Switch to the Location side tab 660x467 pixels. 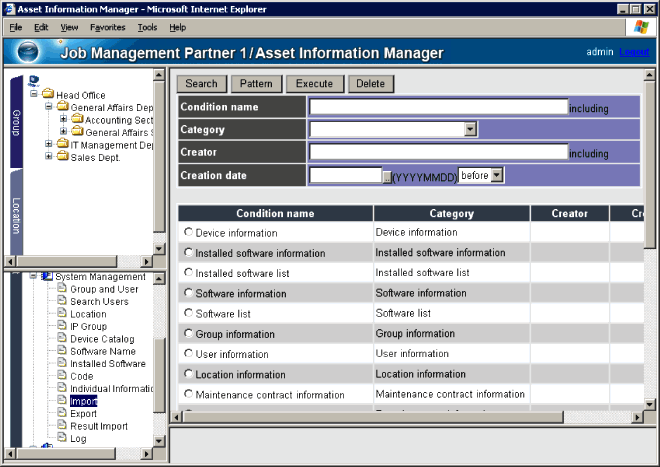16,216
